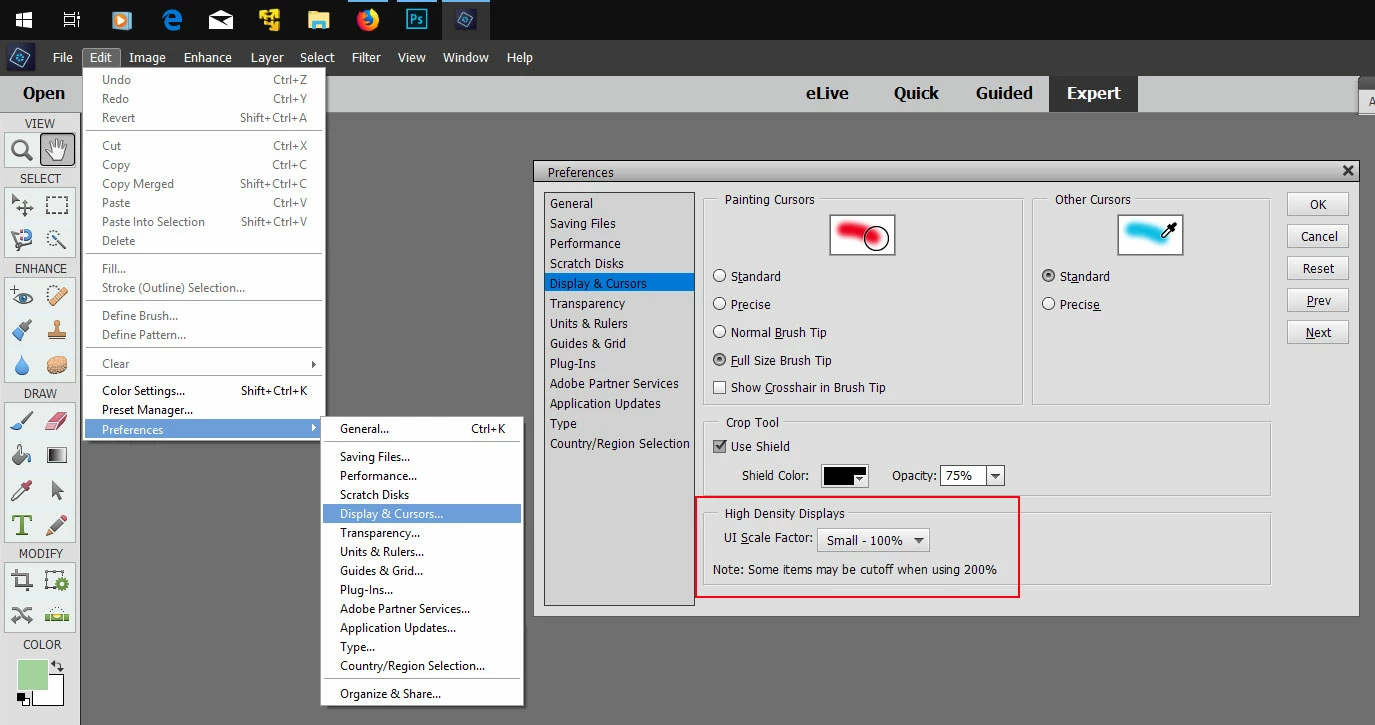Select the Clone Stamp tool
1375x725 pixels.
click(x=57, y=330)
